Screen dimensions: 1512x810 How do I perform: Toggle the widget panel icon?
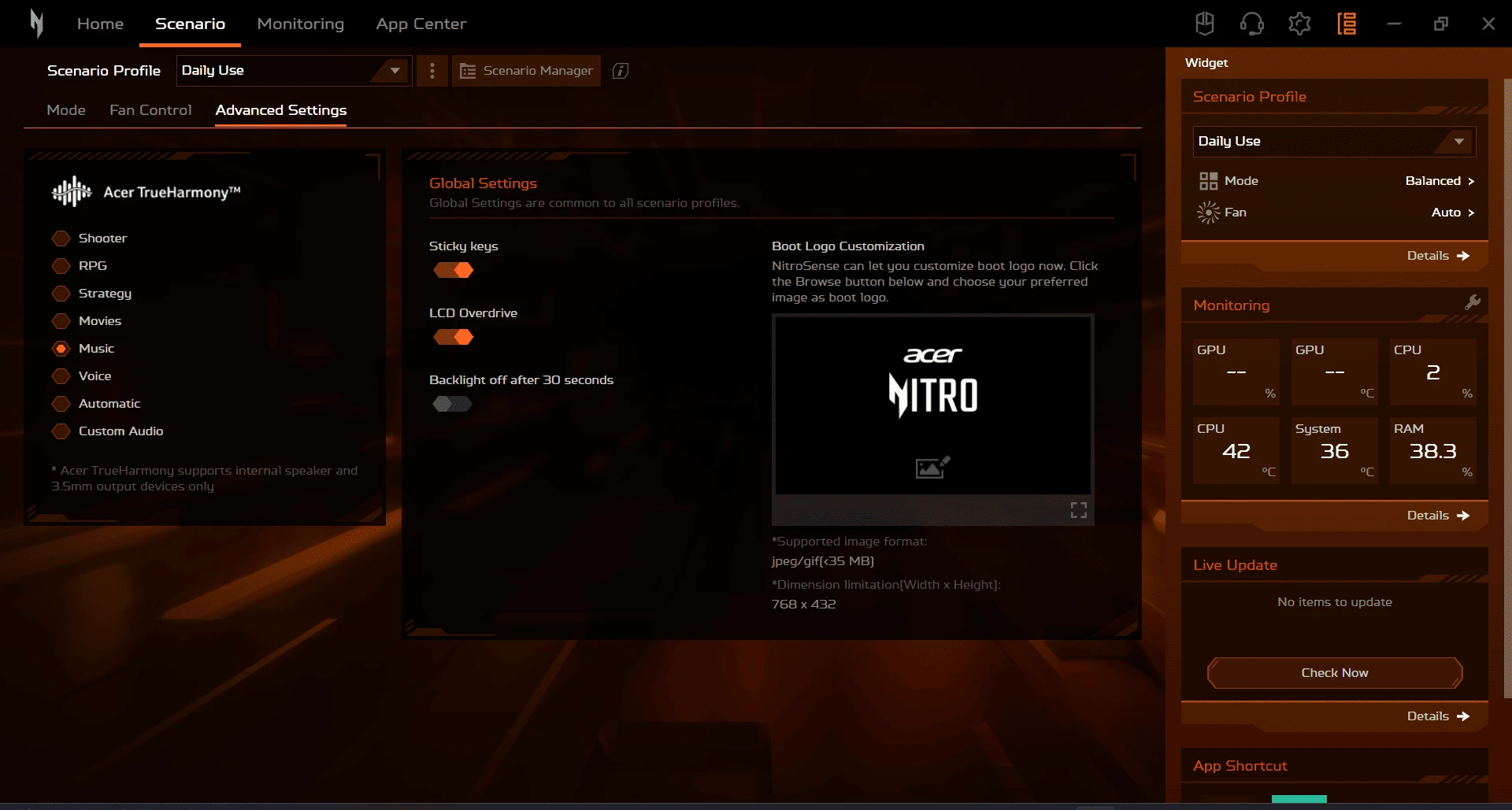(x=1347, y=24)
